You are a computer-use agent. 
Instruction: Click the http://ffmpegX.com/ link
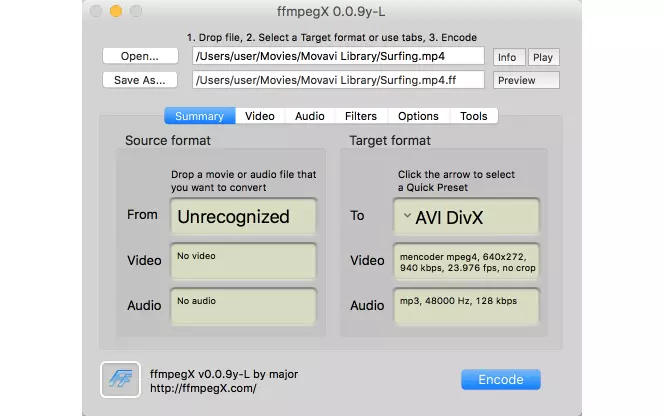point(203,388)
